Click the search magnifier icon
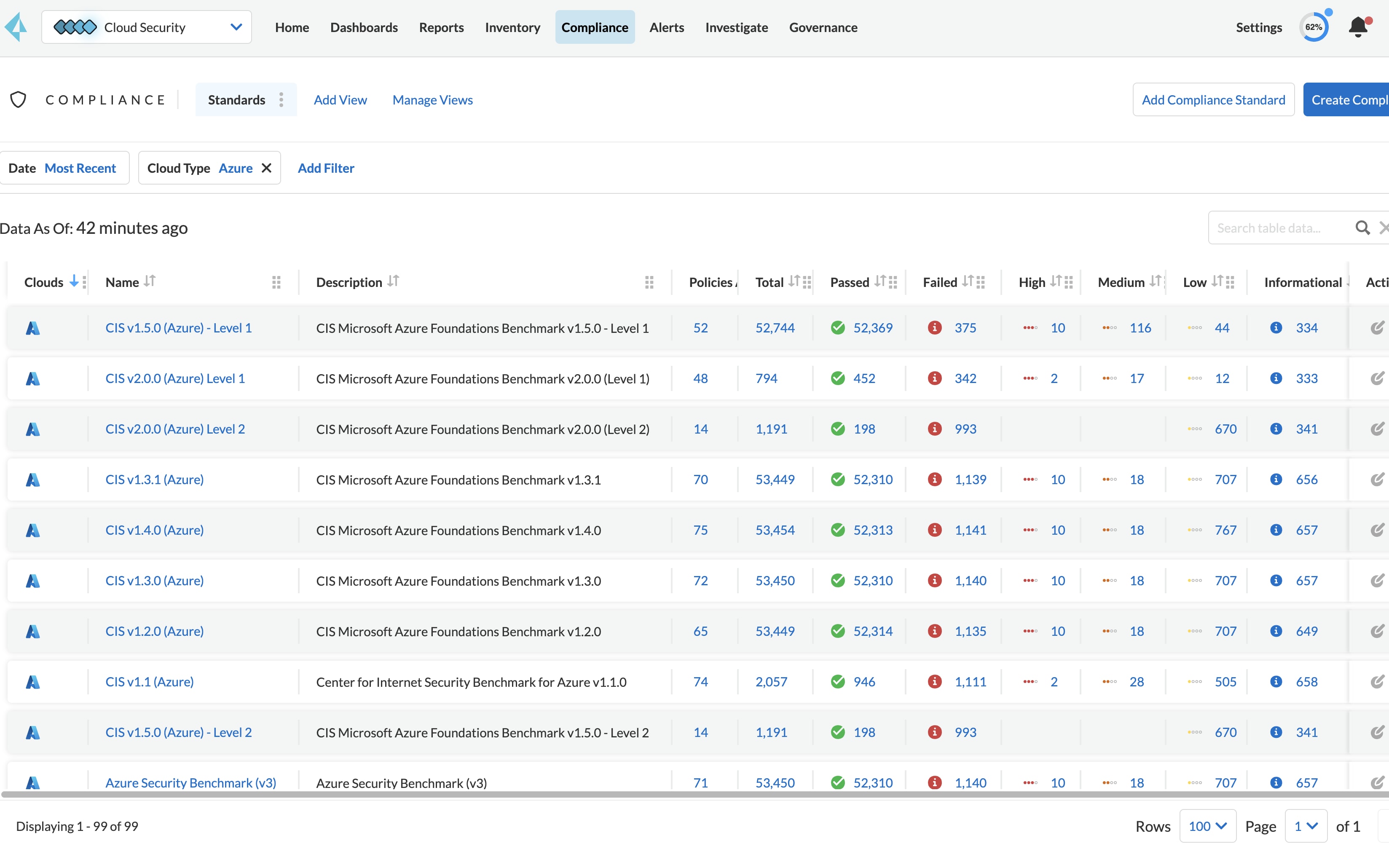Viewport: 1389px width, 868px height. [1362, 228]
